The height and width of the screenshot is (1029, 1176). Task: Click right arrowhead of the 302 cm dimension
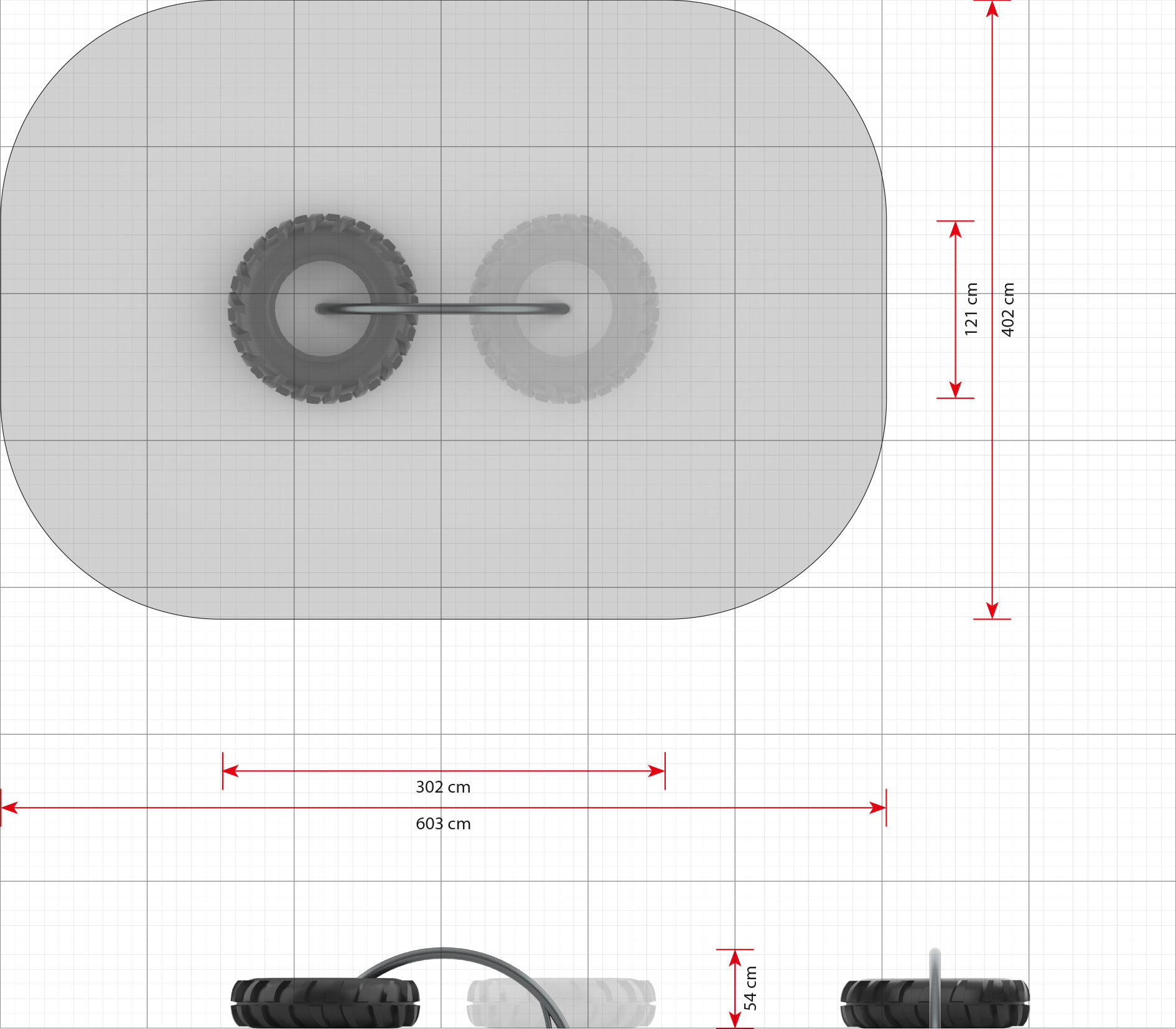(657, 771)
